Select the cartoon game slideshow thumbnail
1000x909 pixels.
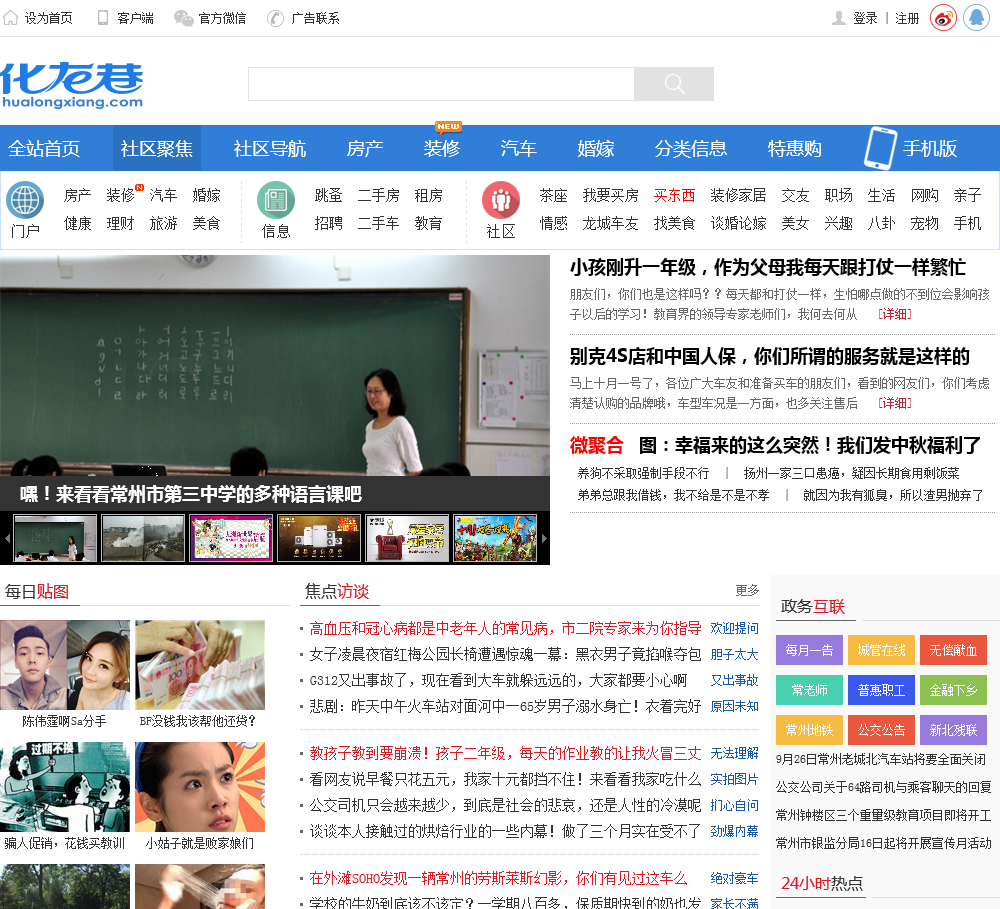(496, 538)
